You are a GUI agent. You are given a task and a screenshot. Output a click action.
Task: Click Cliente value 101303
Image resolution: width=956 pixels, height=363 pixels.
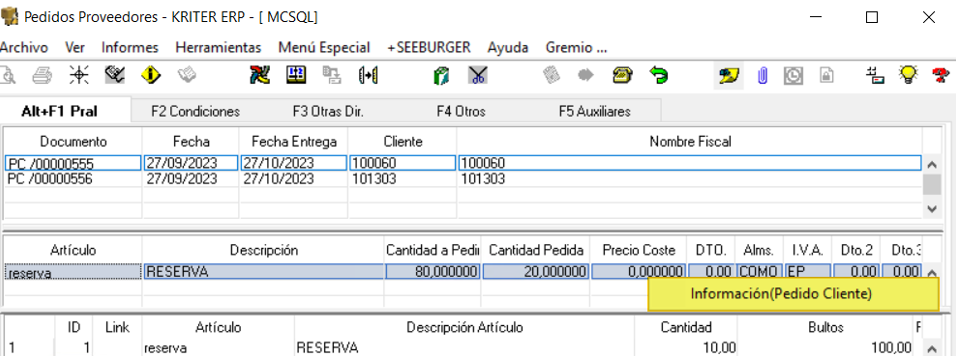pos(374,179)
